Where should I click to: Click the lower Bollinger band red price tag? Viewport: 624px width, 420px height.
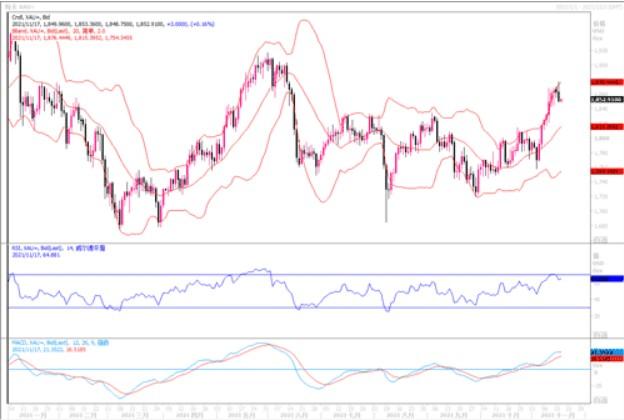[x=603, y=171]
